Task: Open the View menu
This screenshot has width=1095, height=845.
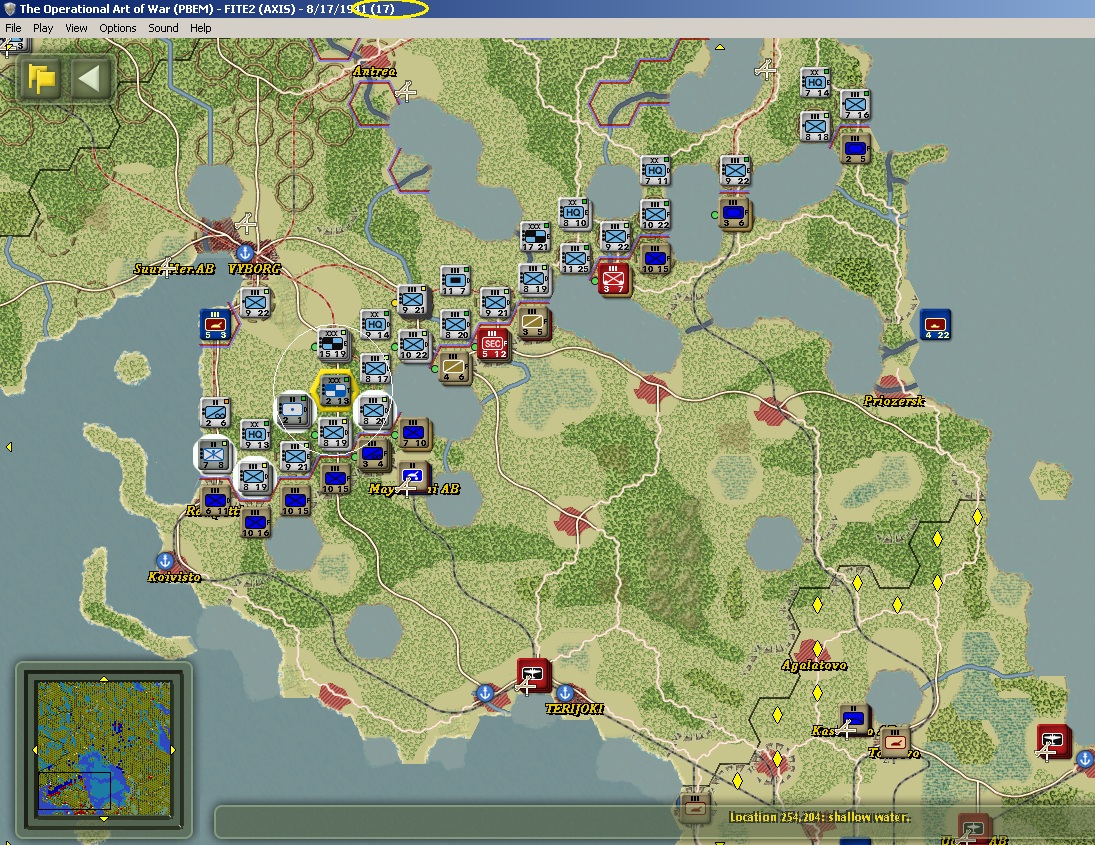Action: 76,28
